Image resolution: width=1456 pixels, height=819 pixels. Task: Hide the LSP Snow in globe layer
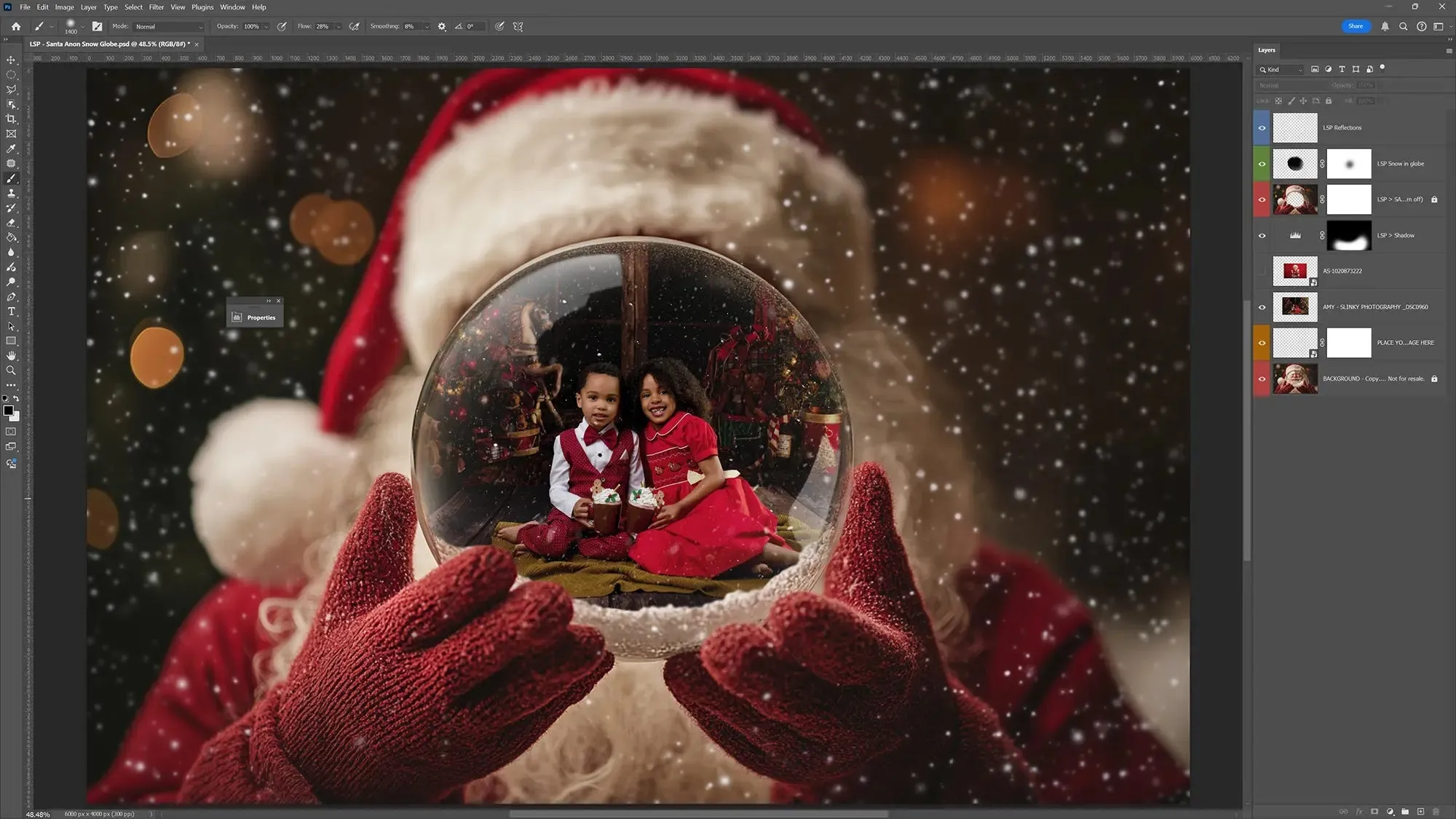point(1262,164)
